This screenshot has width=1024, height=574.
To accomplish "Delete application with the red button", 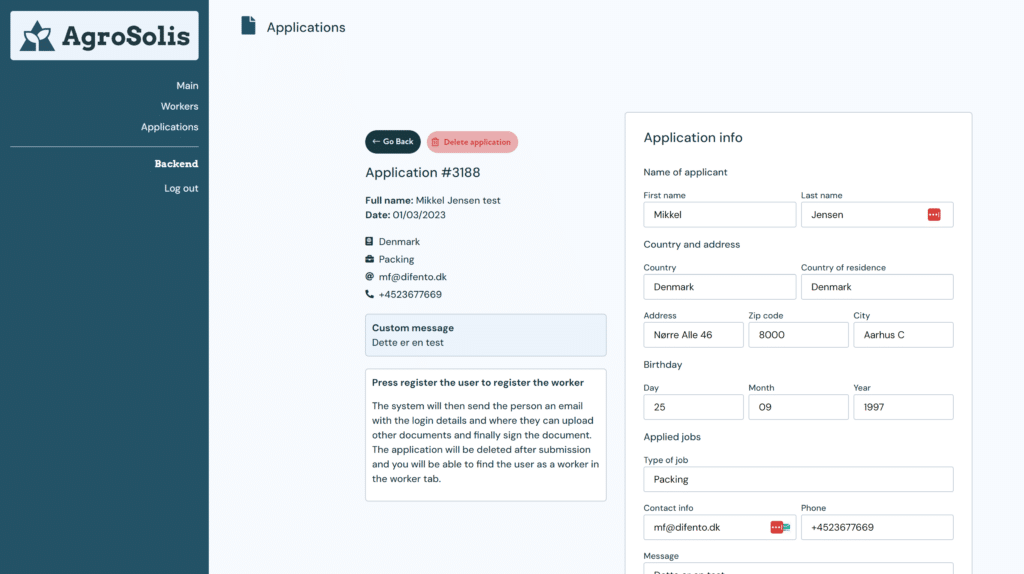I will click(x=472, y=142).
